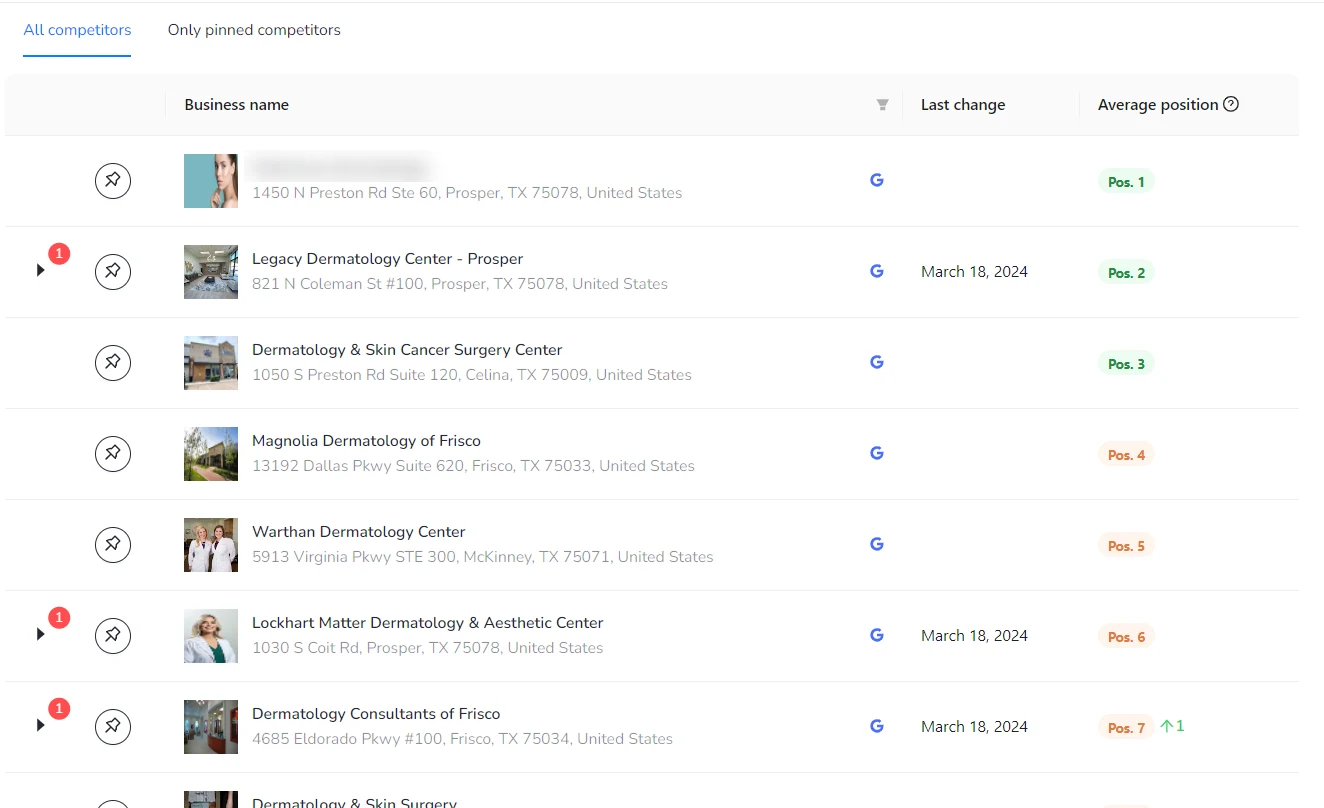Expand Lockhart Matter Dermatology row details
The image size is (1324, 808).
click(x=41, y=634)
